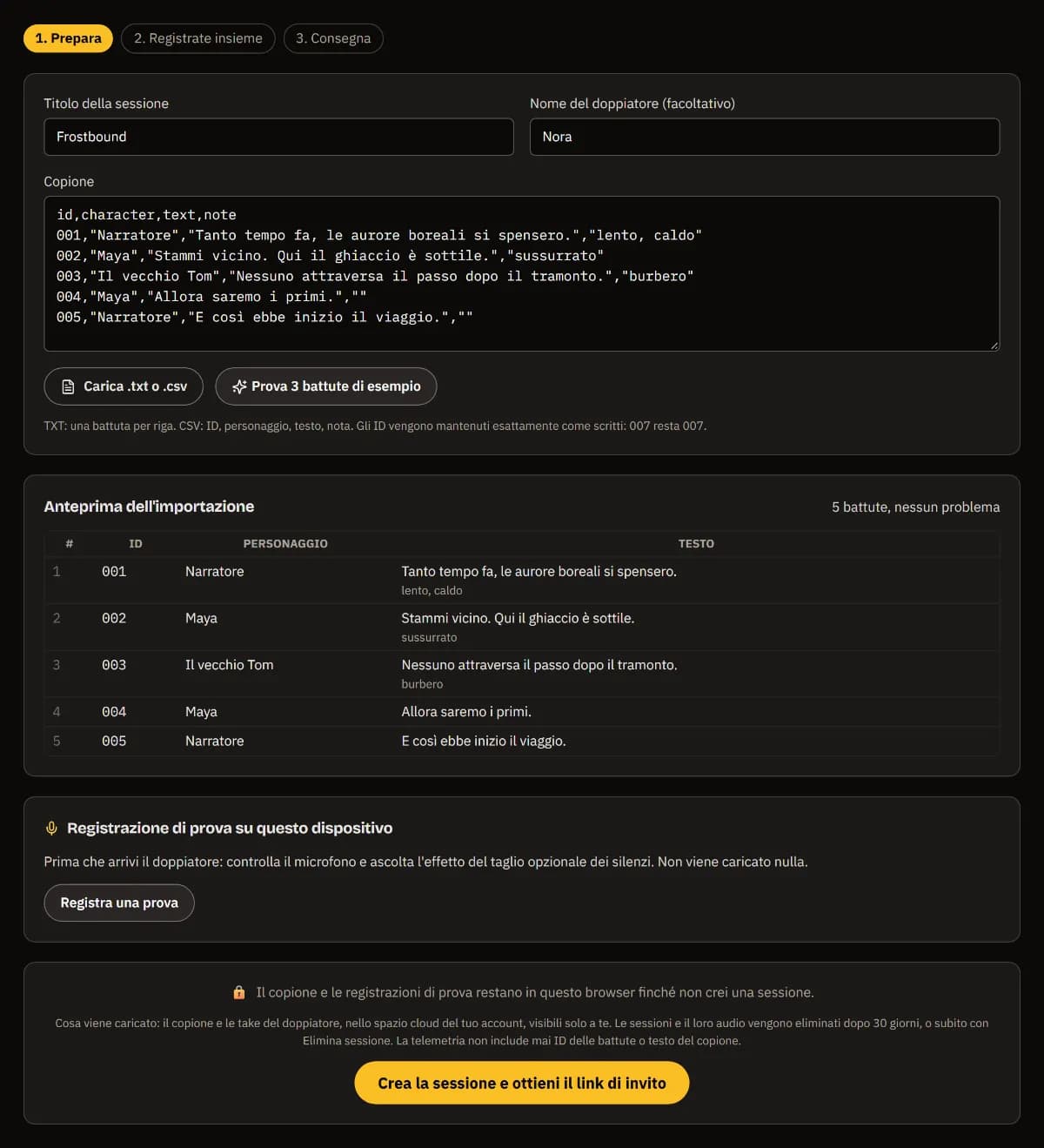Select the 1. Prepara tab

point(68,38)
